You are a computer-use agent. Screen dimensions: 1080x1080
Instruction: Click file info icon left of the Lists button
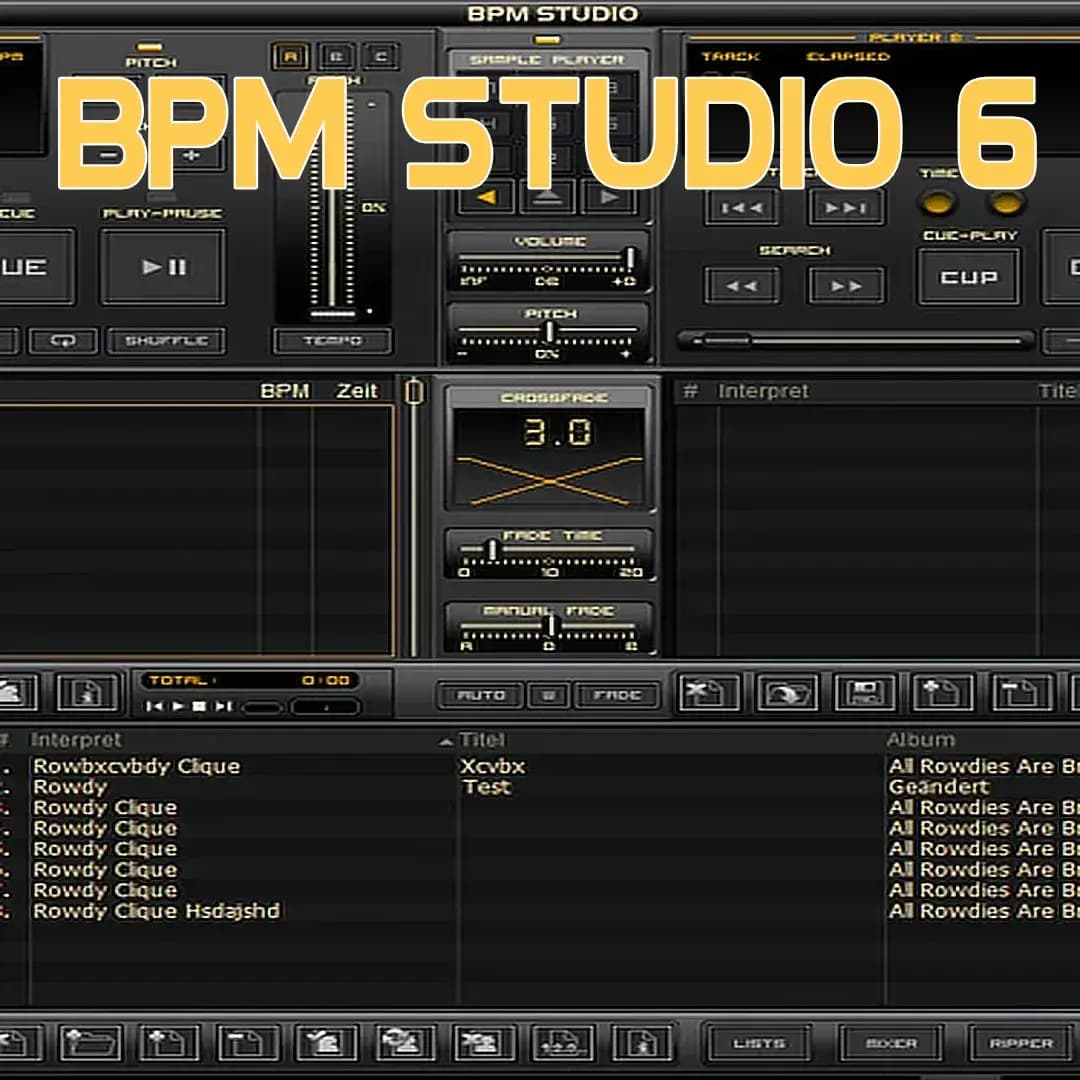641,1043
